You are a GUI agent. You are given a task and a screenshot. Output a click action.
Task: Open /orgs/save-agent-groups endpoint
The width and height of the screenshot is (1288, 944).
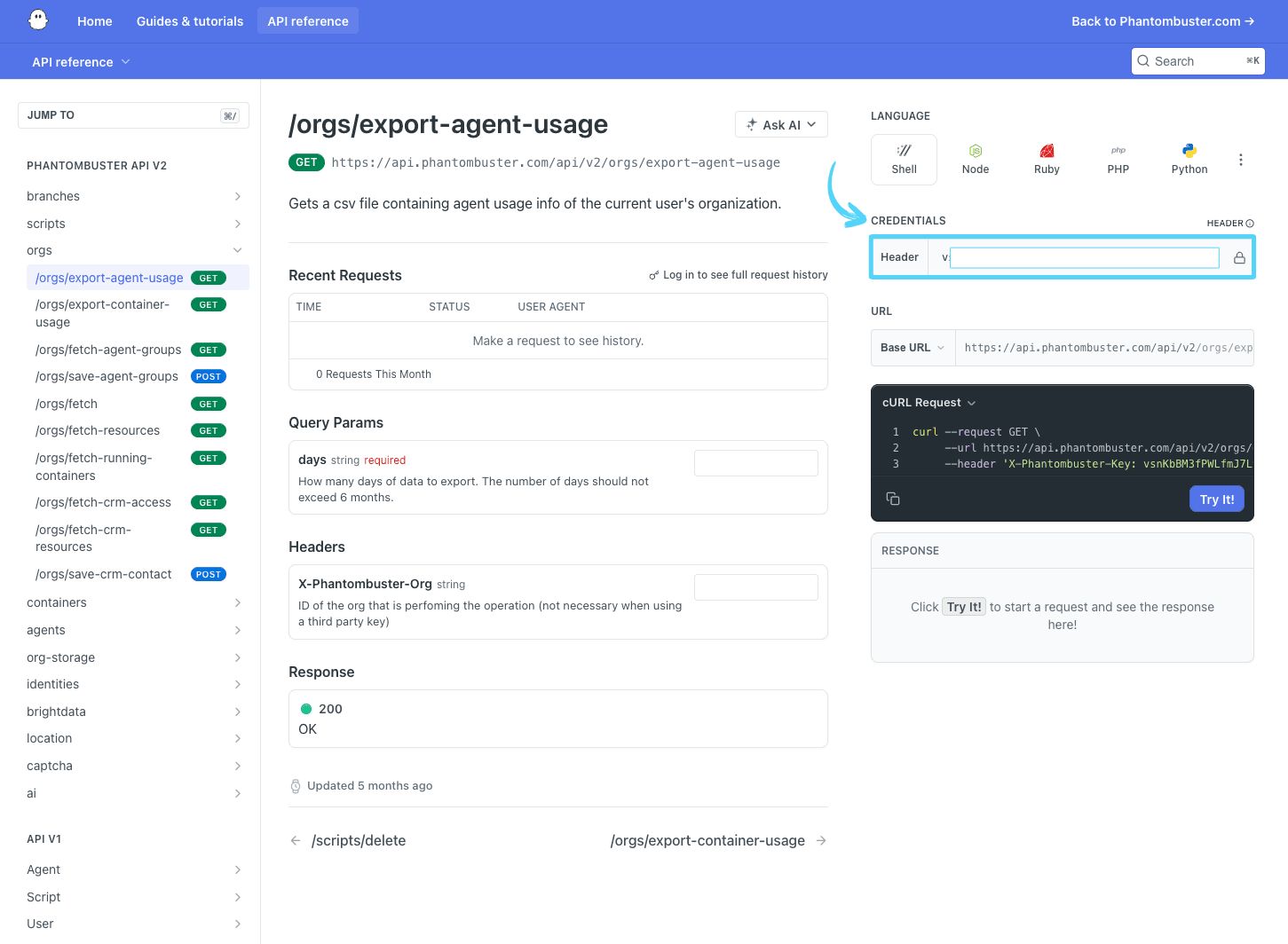138,376
